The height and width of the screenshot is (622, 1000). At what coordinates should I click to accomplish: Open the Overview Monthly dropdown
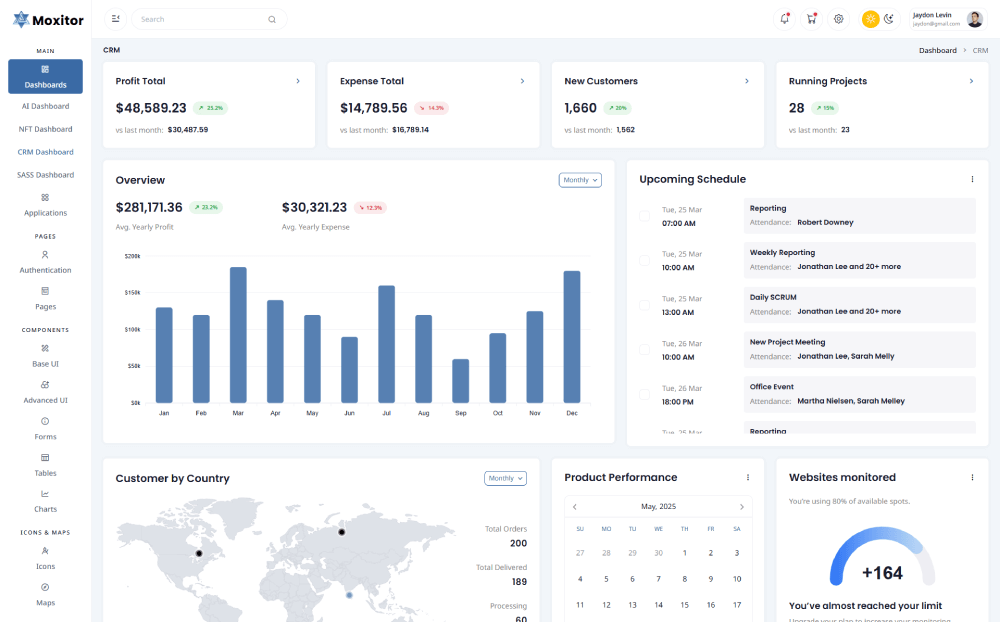(x=580, y=180)
